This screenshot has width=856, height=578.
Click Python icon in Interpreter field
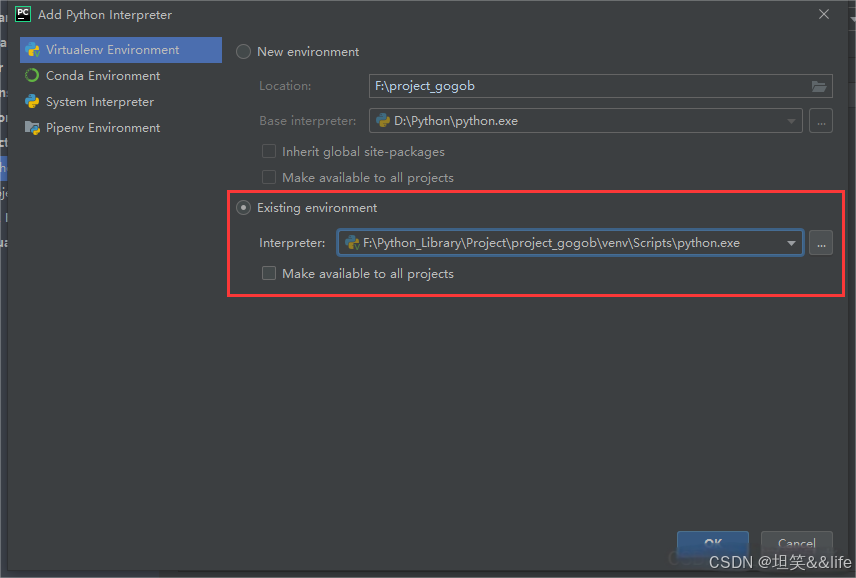pyautogui.click(x=353, y=243)
